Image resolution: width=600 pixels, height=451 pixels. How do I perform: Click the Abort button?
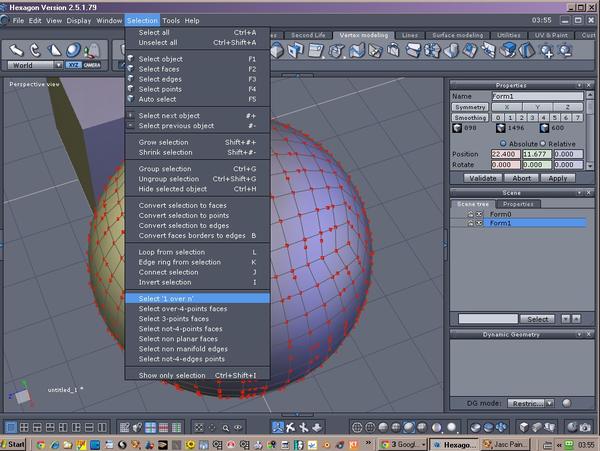click(521, 178)
